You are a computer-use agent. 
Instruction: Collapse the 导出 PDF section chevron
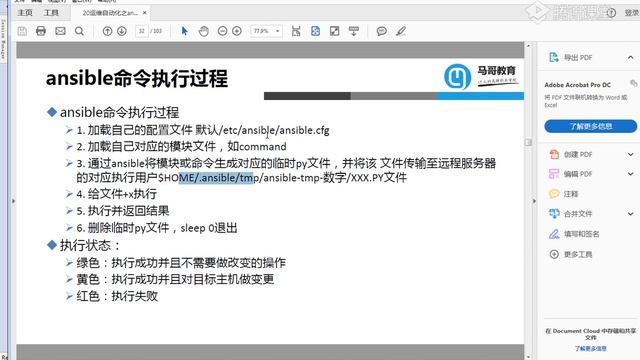pos(631,58)
